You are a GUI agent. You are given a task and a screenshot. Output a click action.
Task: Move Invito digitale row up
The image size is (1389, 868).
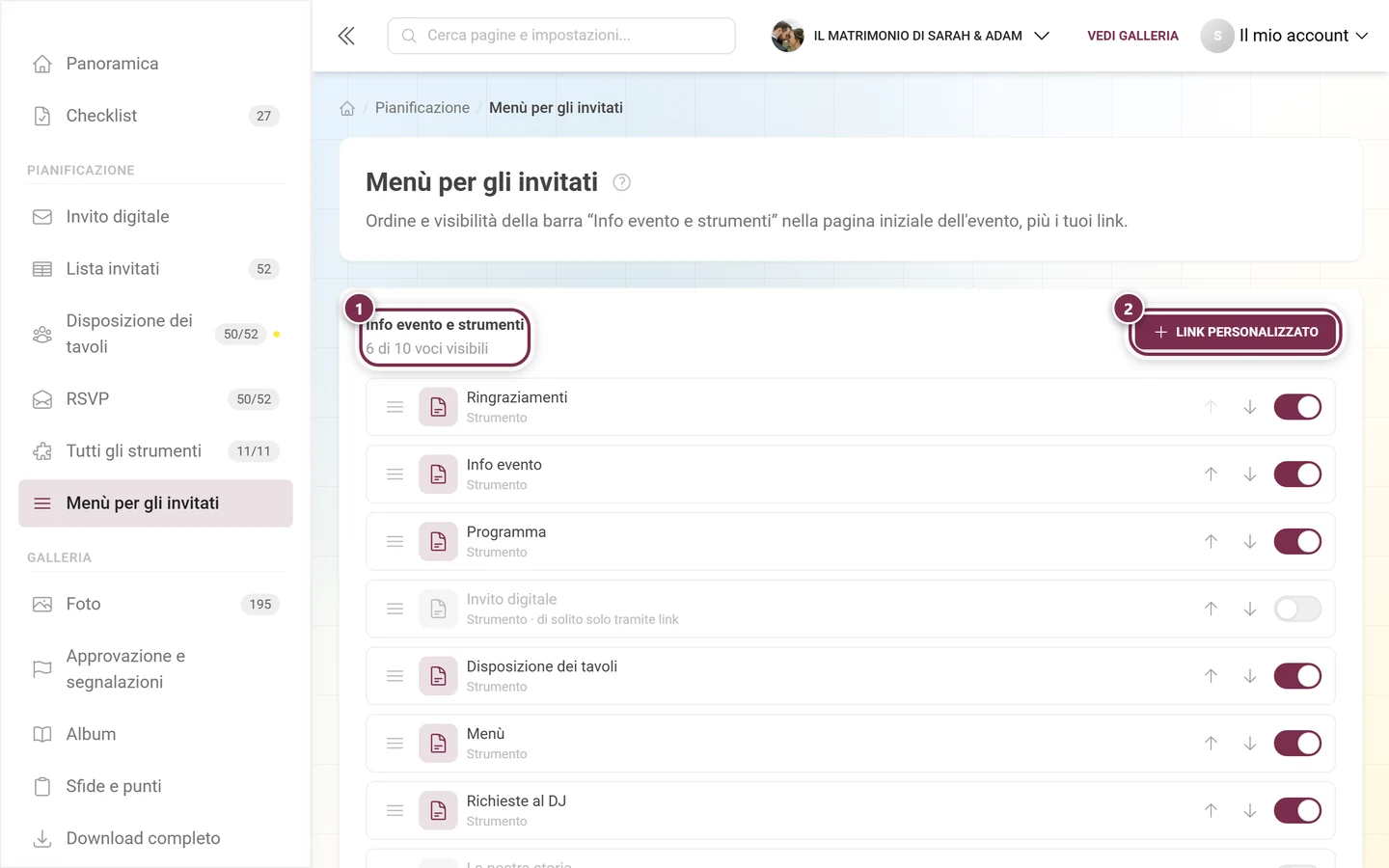coord(1211,609)
